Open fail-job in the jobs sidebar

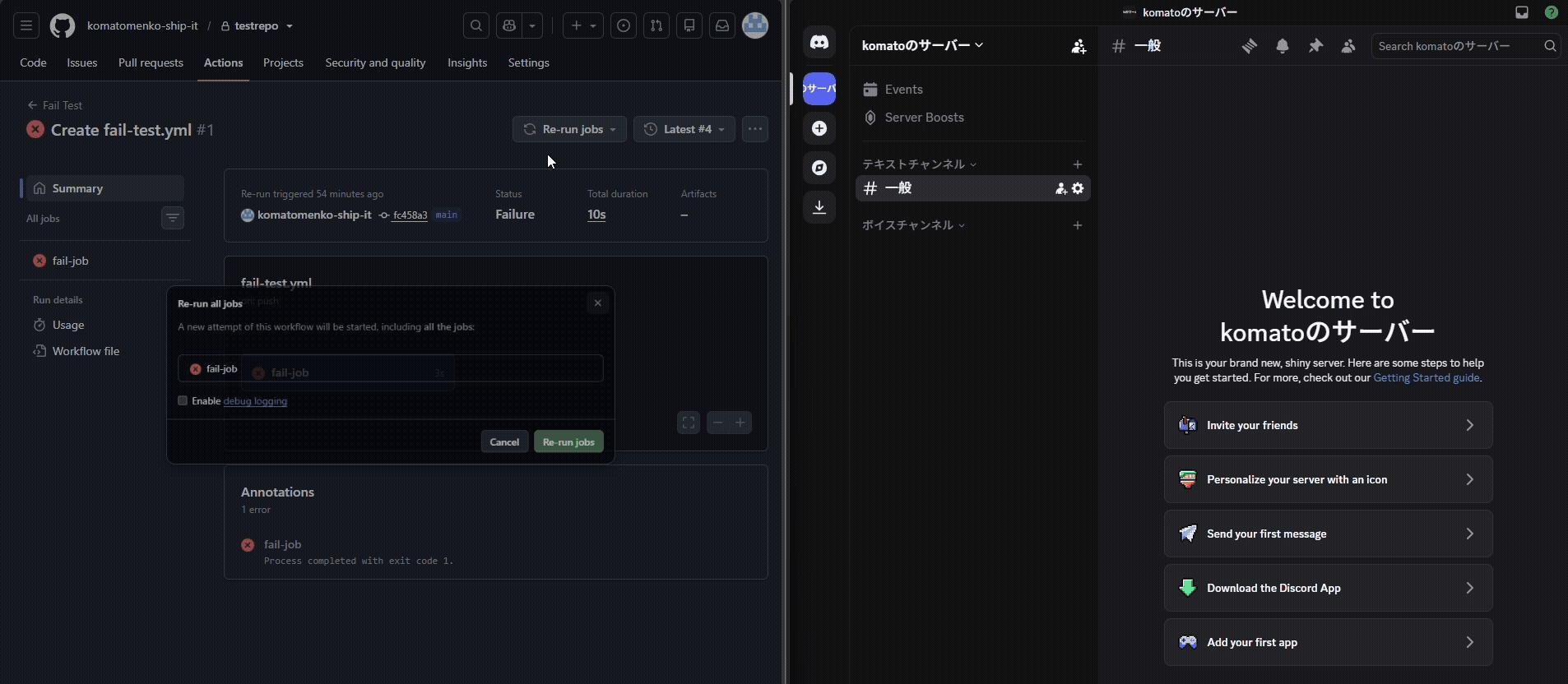[x=104, y=261]
